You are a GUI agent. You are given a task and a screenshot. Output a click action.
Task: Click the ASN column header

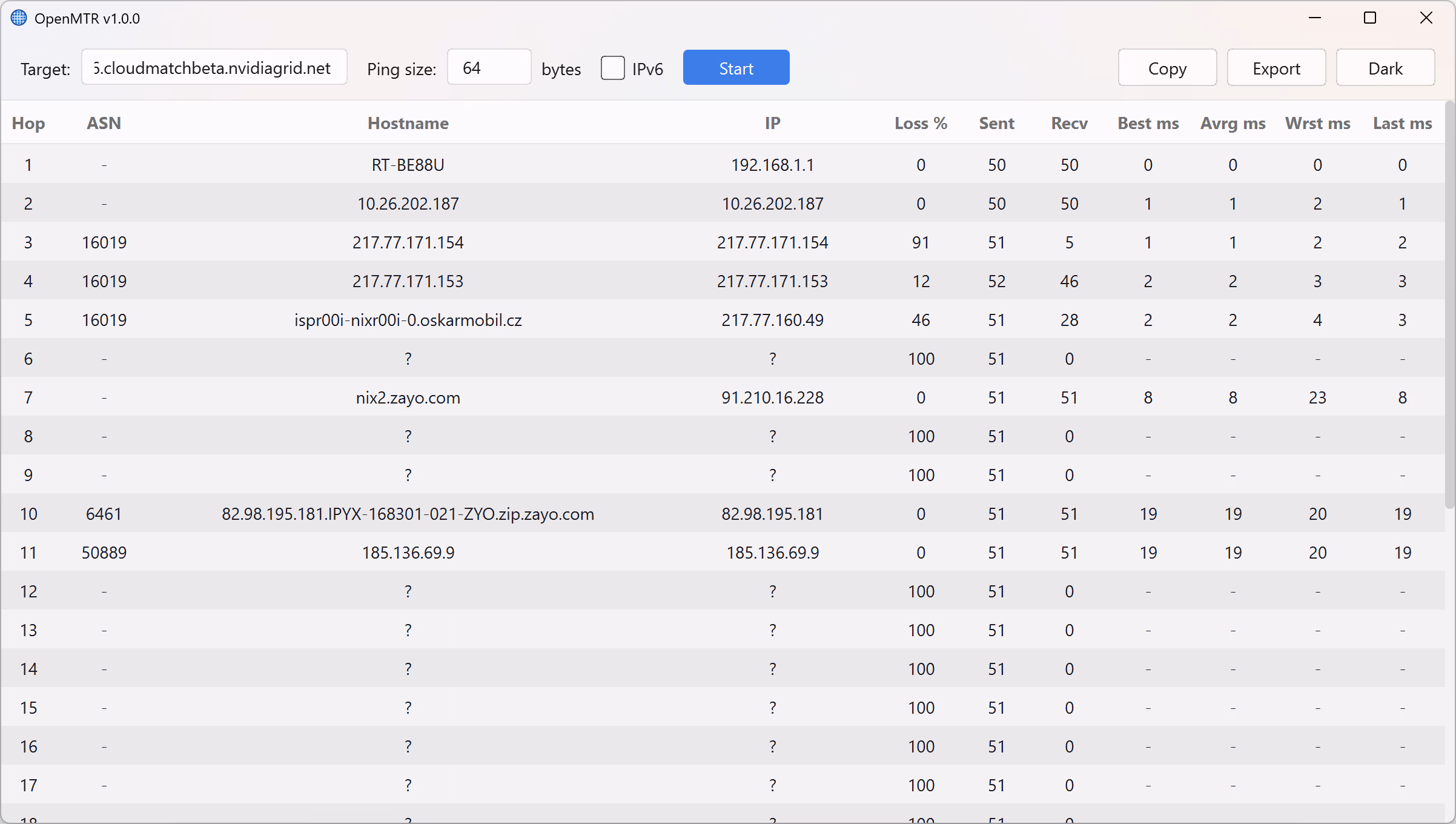point(104,123)
